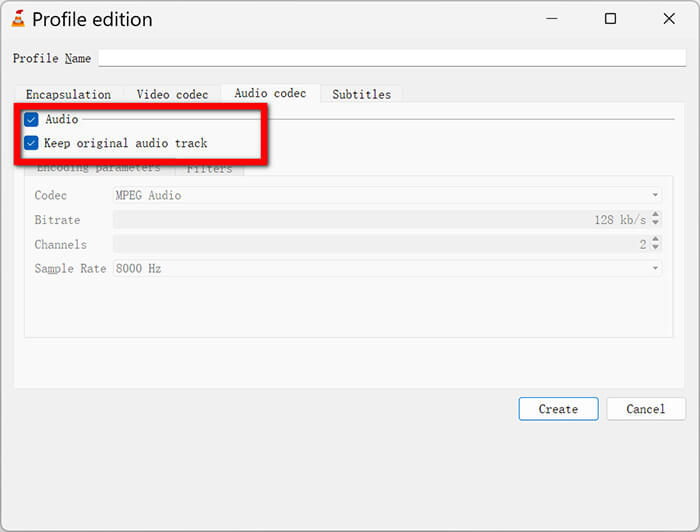
Task: Select the Encoding parameters sub-tab
Action: tap(98, 169)
